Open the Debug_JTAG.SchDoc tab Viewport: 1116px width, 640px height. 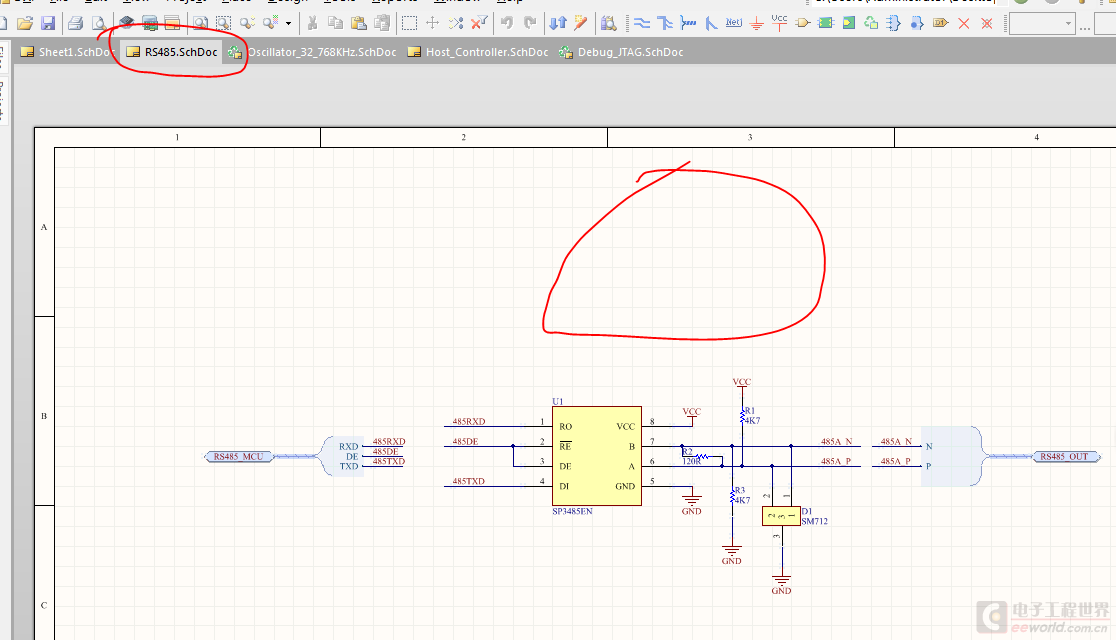click(621, 52)
